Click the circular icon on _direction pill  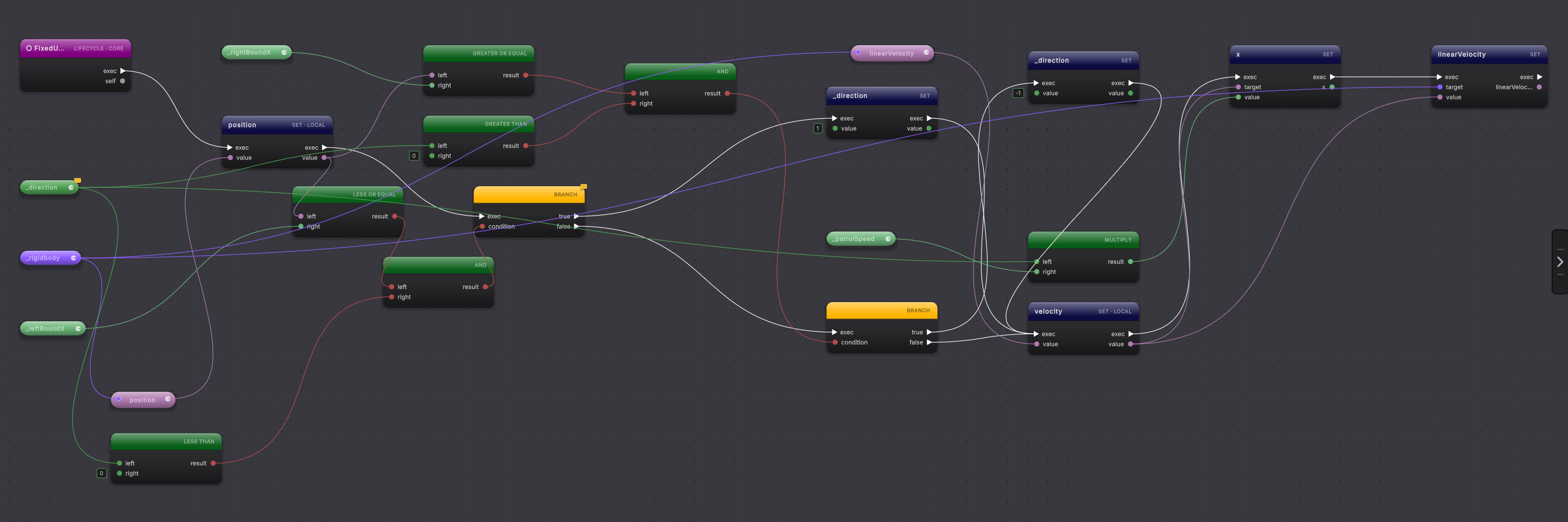[71, 187]
